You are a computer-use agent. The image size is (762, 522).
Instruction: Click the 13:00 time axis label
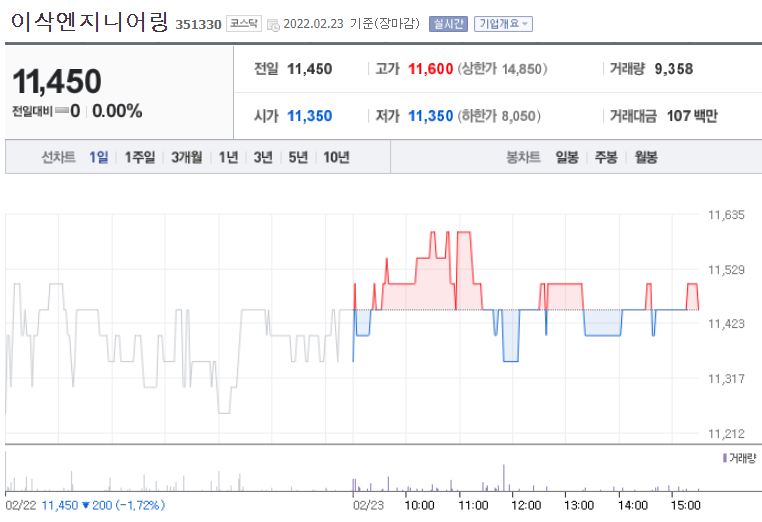coord(579,505)
